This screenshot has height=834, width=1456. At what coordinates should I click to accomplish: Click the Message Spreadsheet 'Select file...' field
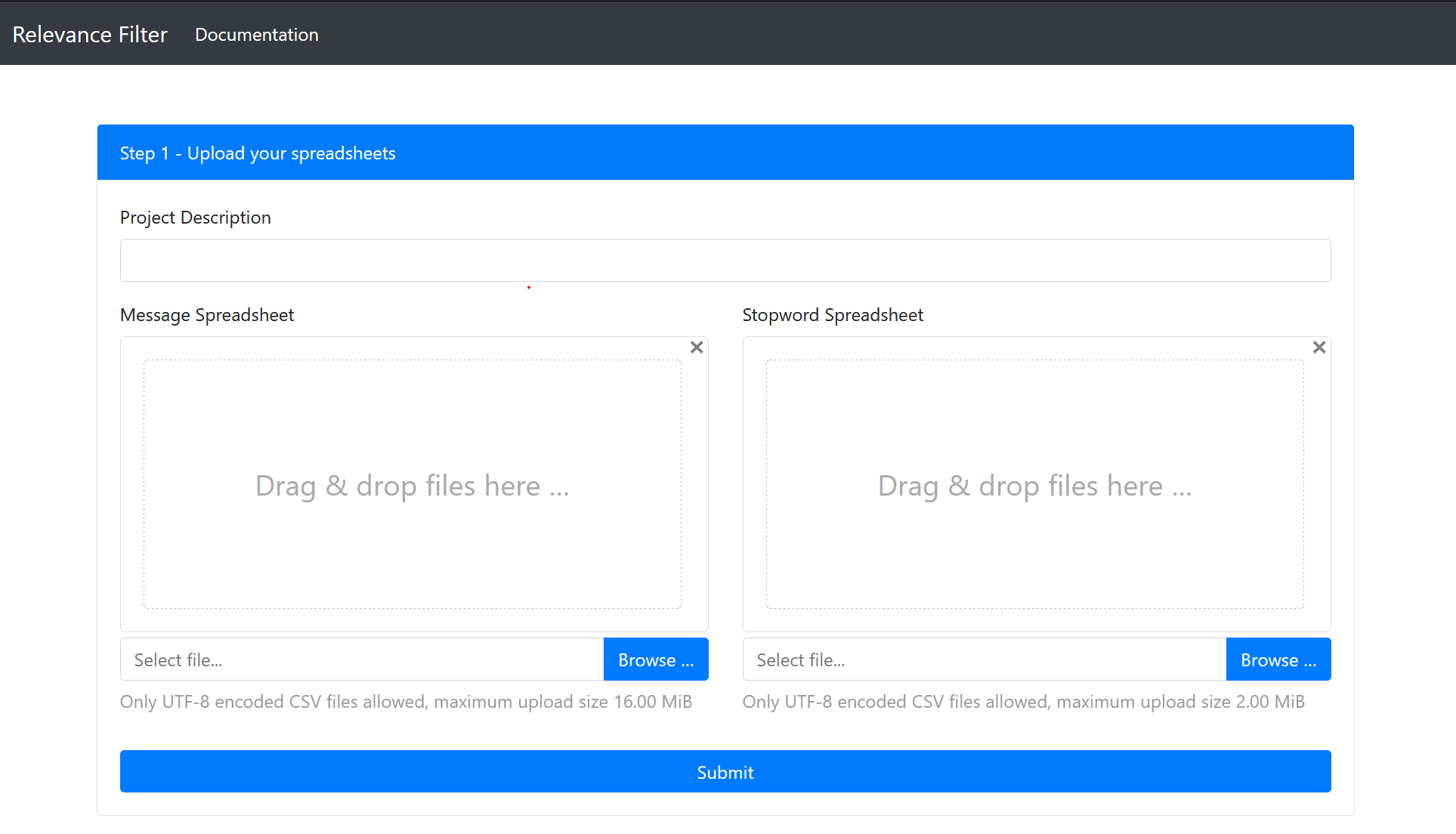click(361, 659)
